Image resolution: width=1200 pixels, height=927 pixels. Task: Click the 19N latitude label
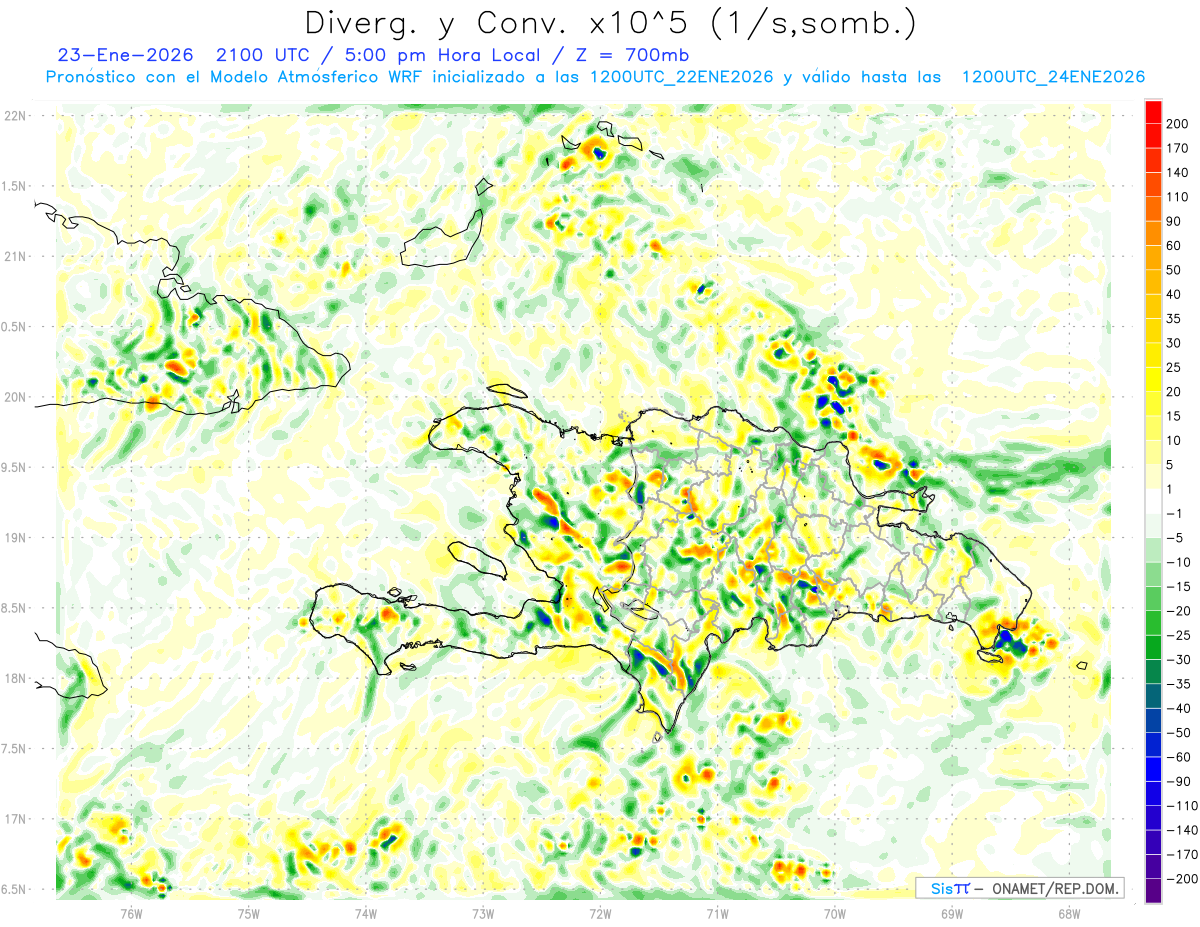coord(14,538)
